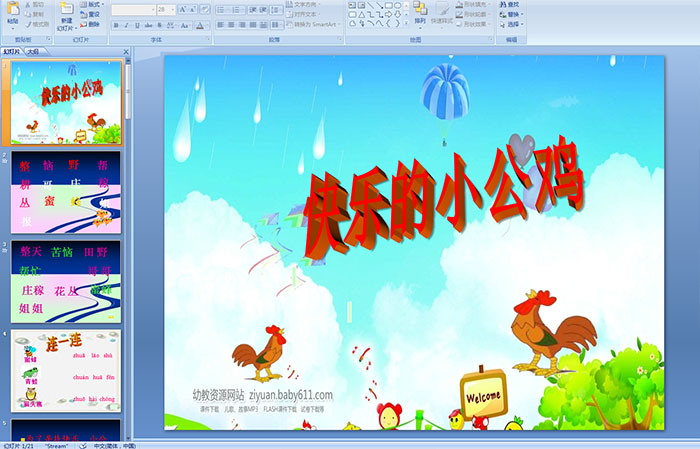700x449 pixels.
Task: Close the slides pane with X
Action: click(126, 52)
